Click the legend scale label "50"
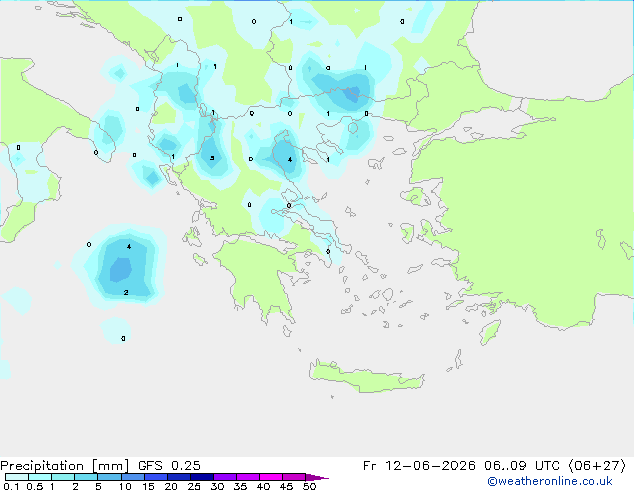 (x=309, y=486)
